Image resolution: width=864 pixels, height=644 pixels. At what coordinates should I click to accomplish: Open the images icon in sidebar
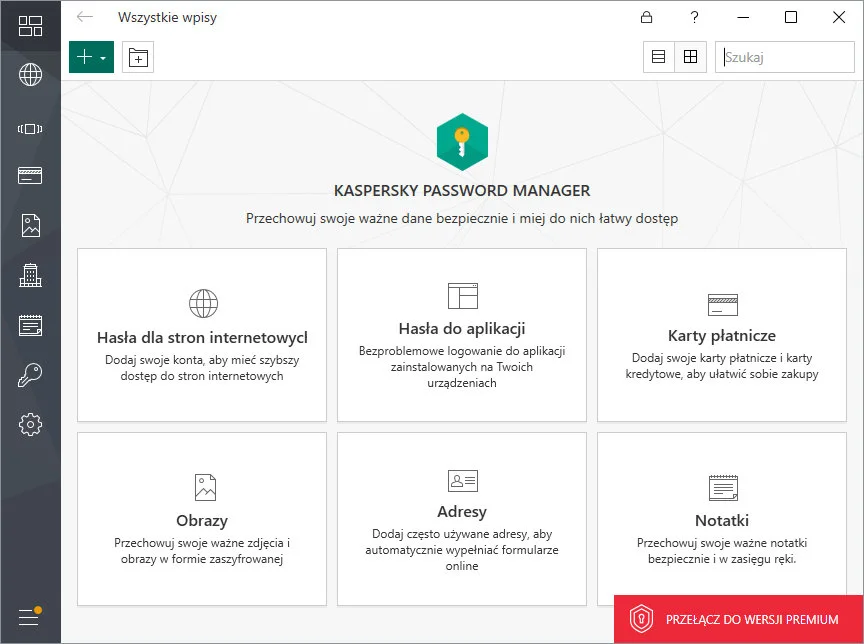(30, 225)
